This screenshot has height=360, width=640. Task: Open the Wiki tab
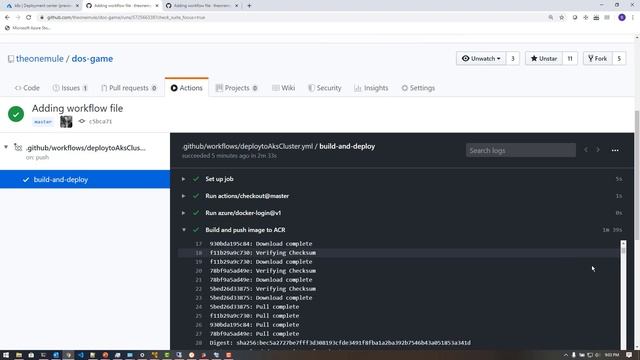[x=283, y=88]
